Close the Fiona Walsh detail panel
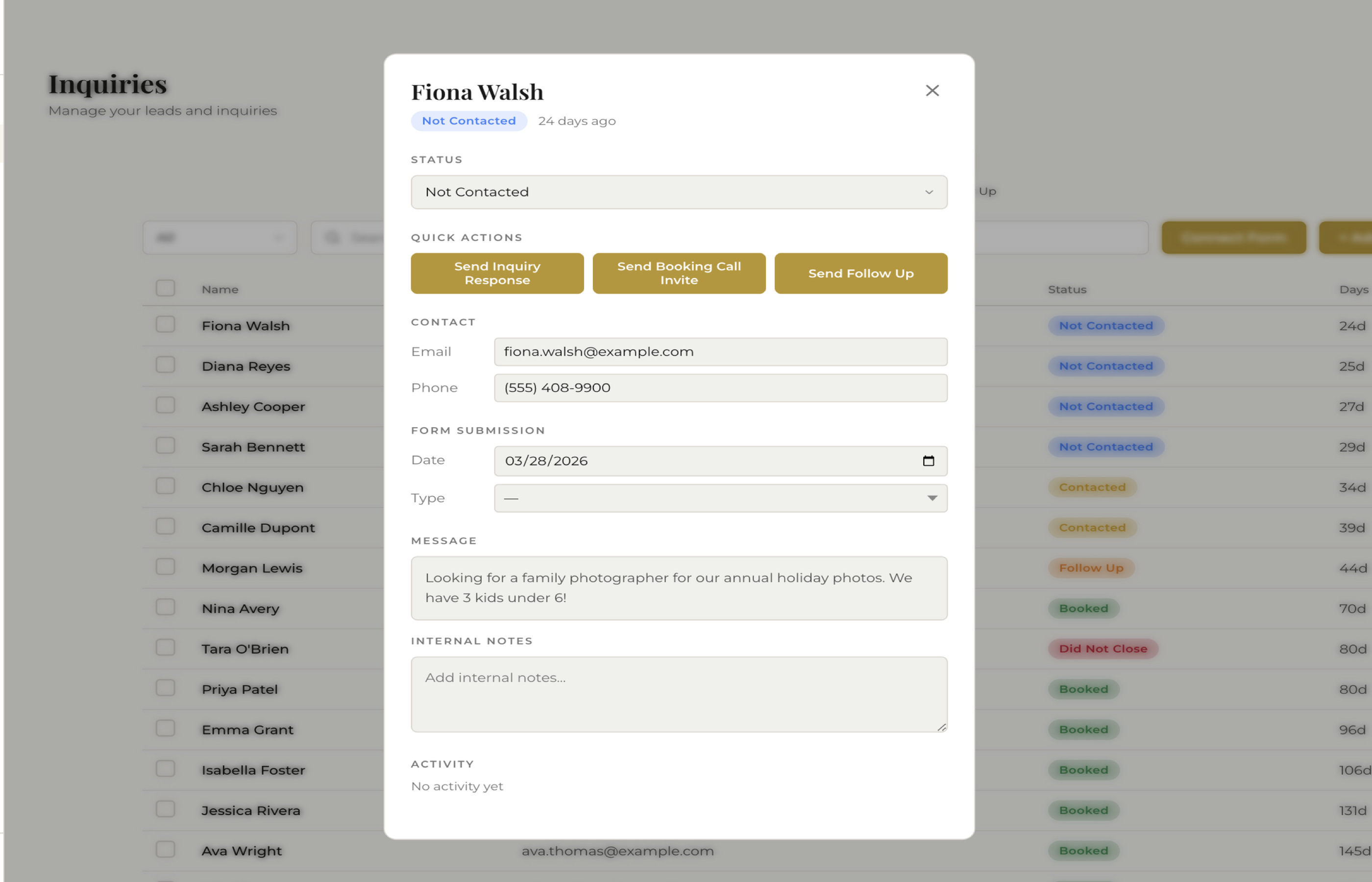The width and height of the screenshot is (1372, 882). pos(932,91)
